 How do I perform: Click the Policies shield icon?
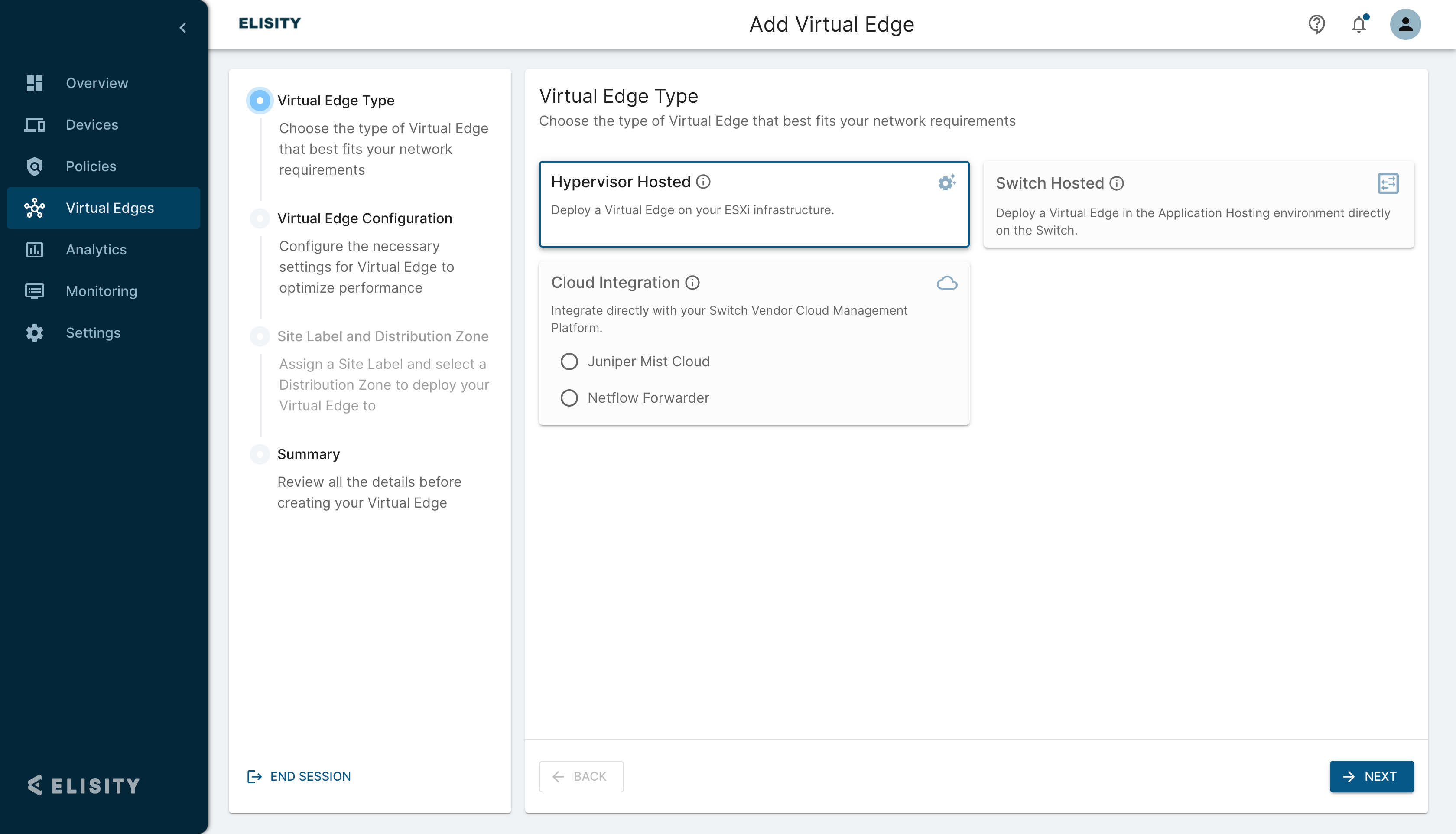click(x=34, y=166)
